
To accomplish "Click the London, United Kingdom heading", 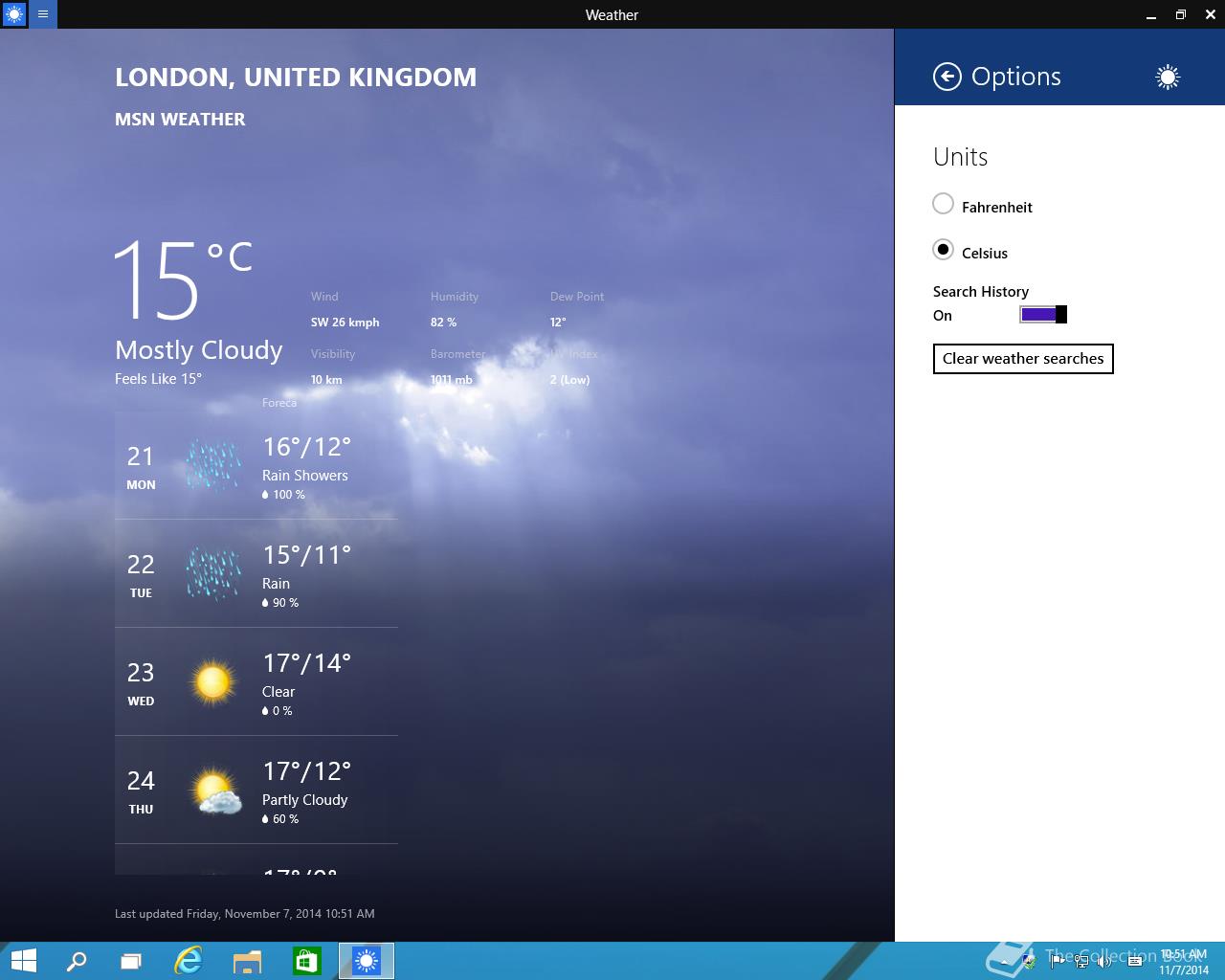I will (x=296, y=78).
